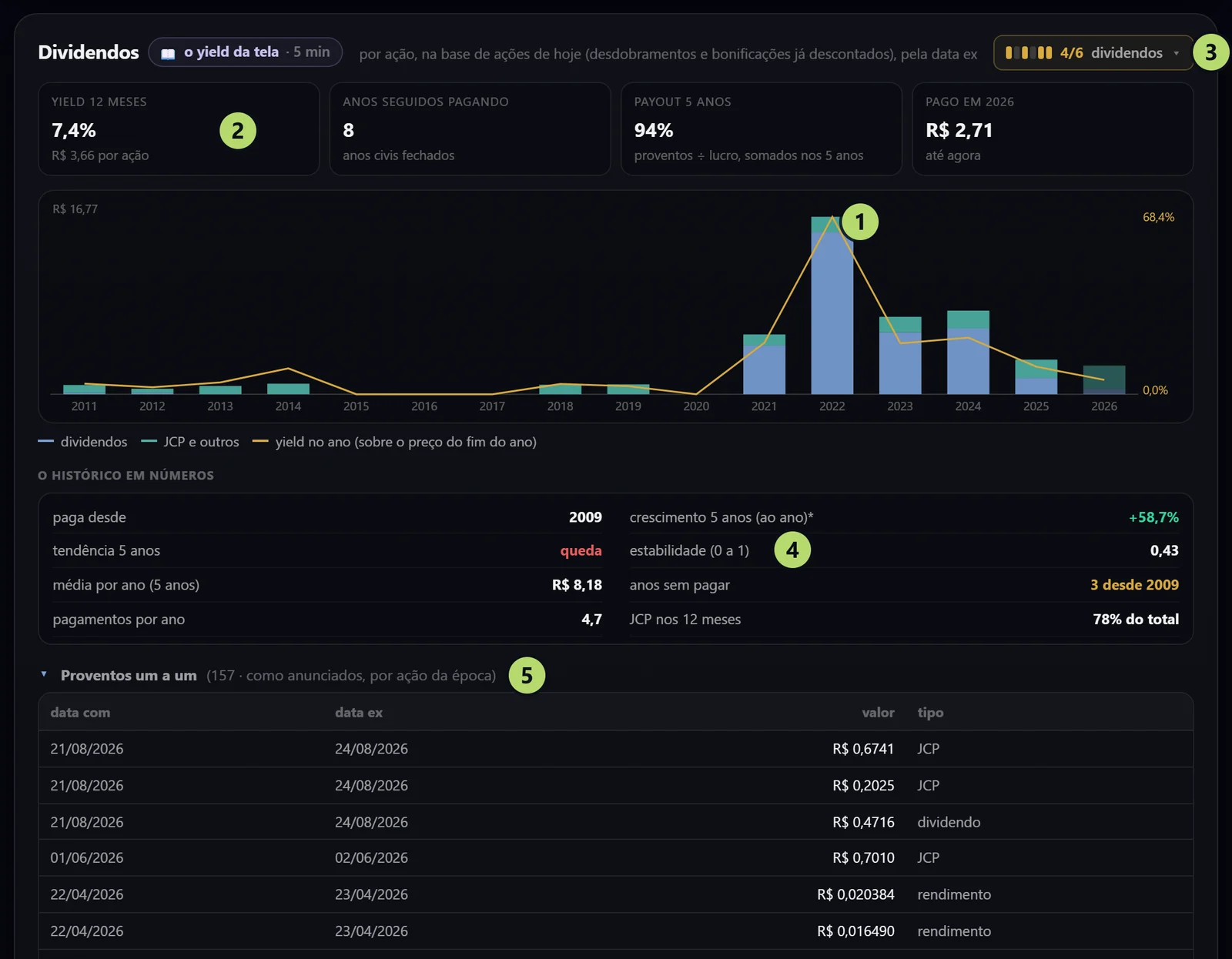1232x959 pixels.
Task: Click the Pago em 2026 value 'R$ 2,71'
Action: click(959, 131)
